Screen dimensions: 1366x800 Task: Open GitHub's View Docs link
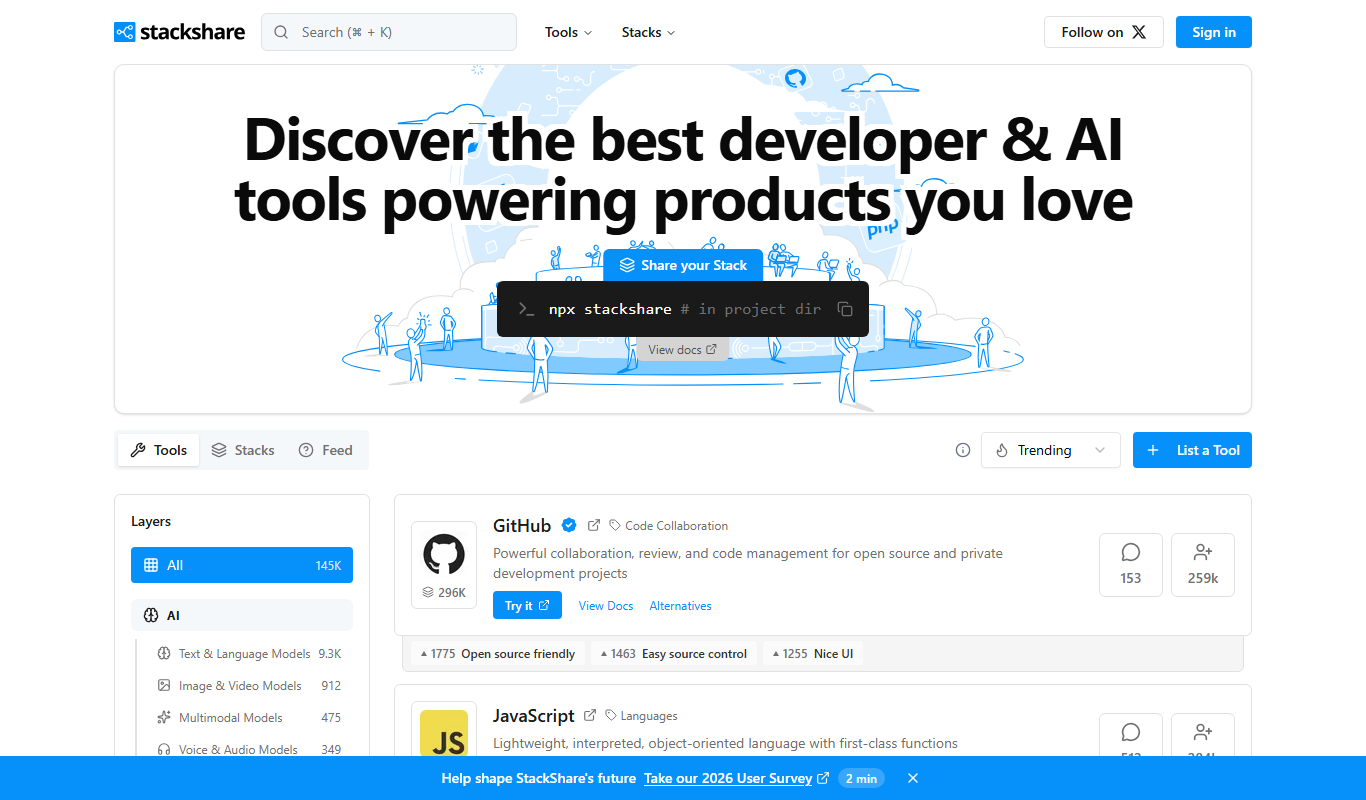(606, 606)
